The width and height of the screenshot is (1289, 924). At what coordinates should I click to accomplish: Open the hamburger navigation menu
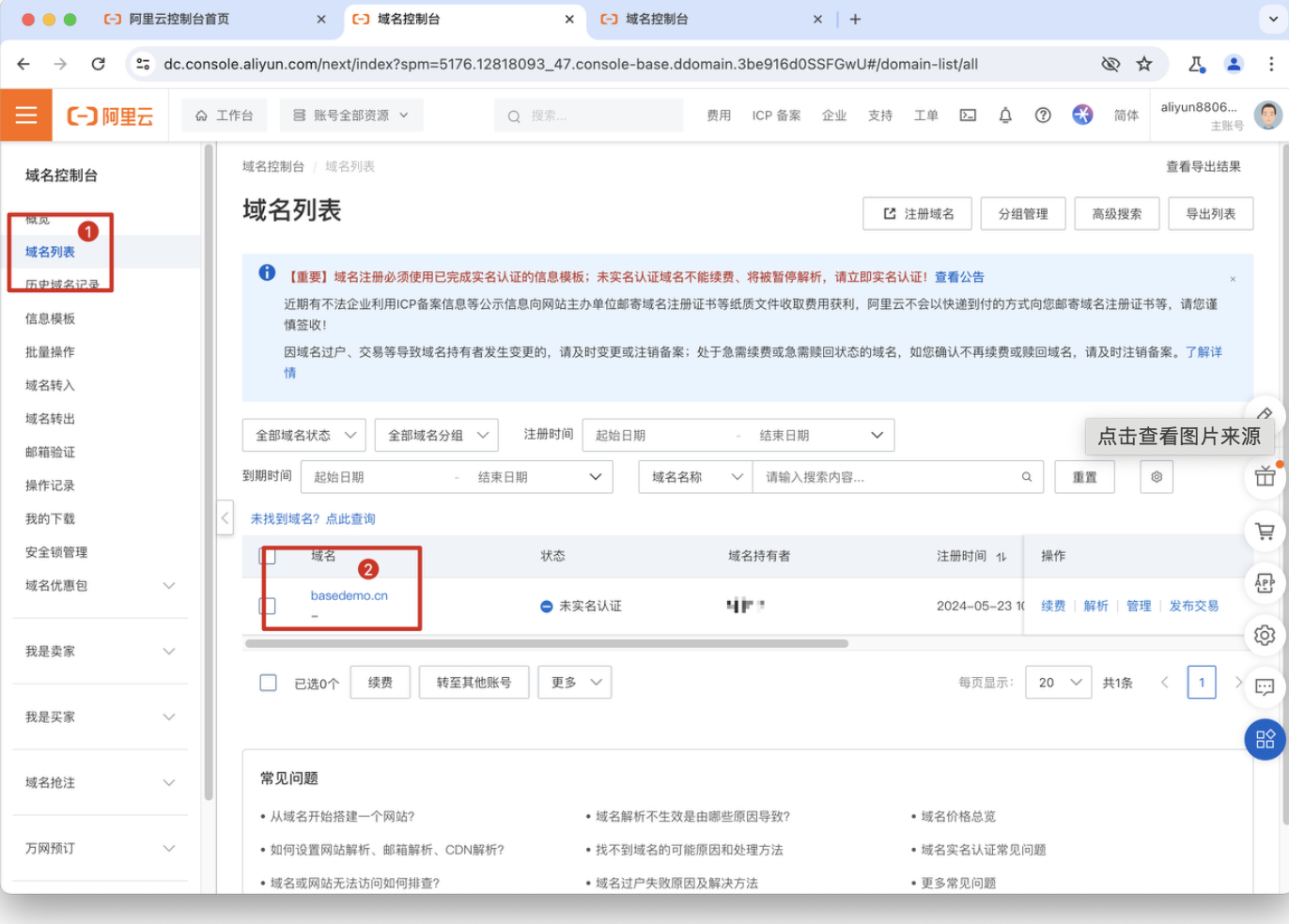tap(26, 115)
